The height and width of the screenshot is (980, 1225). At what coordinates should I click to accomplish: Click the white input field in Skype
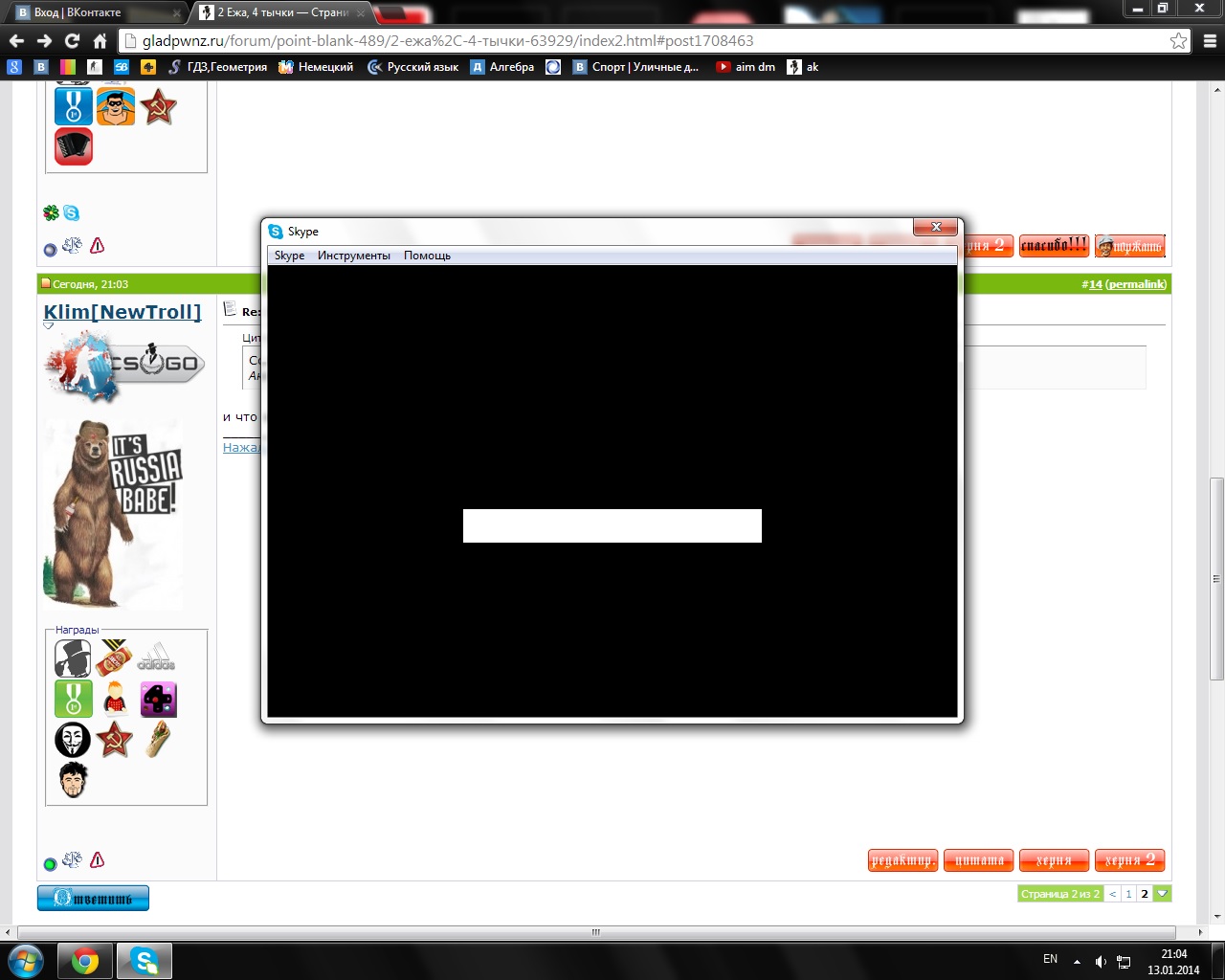click(612, 525)
